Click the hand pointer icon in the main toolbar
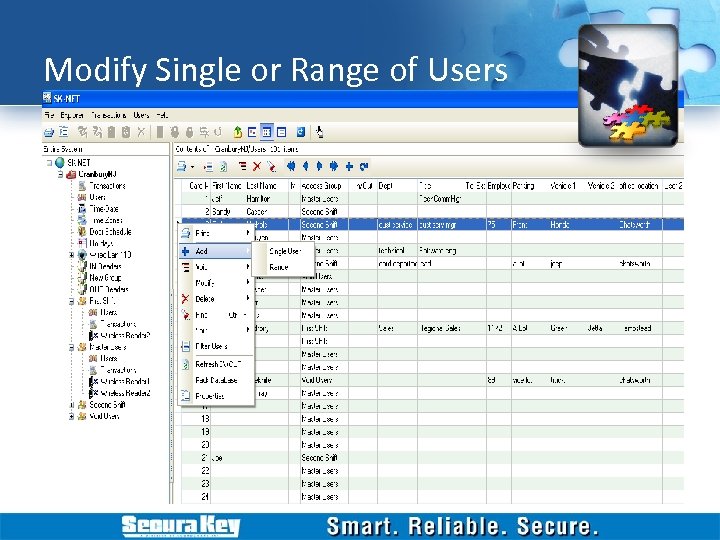 click(x=320, y=132)
